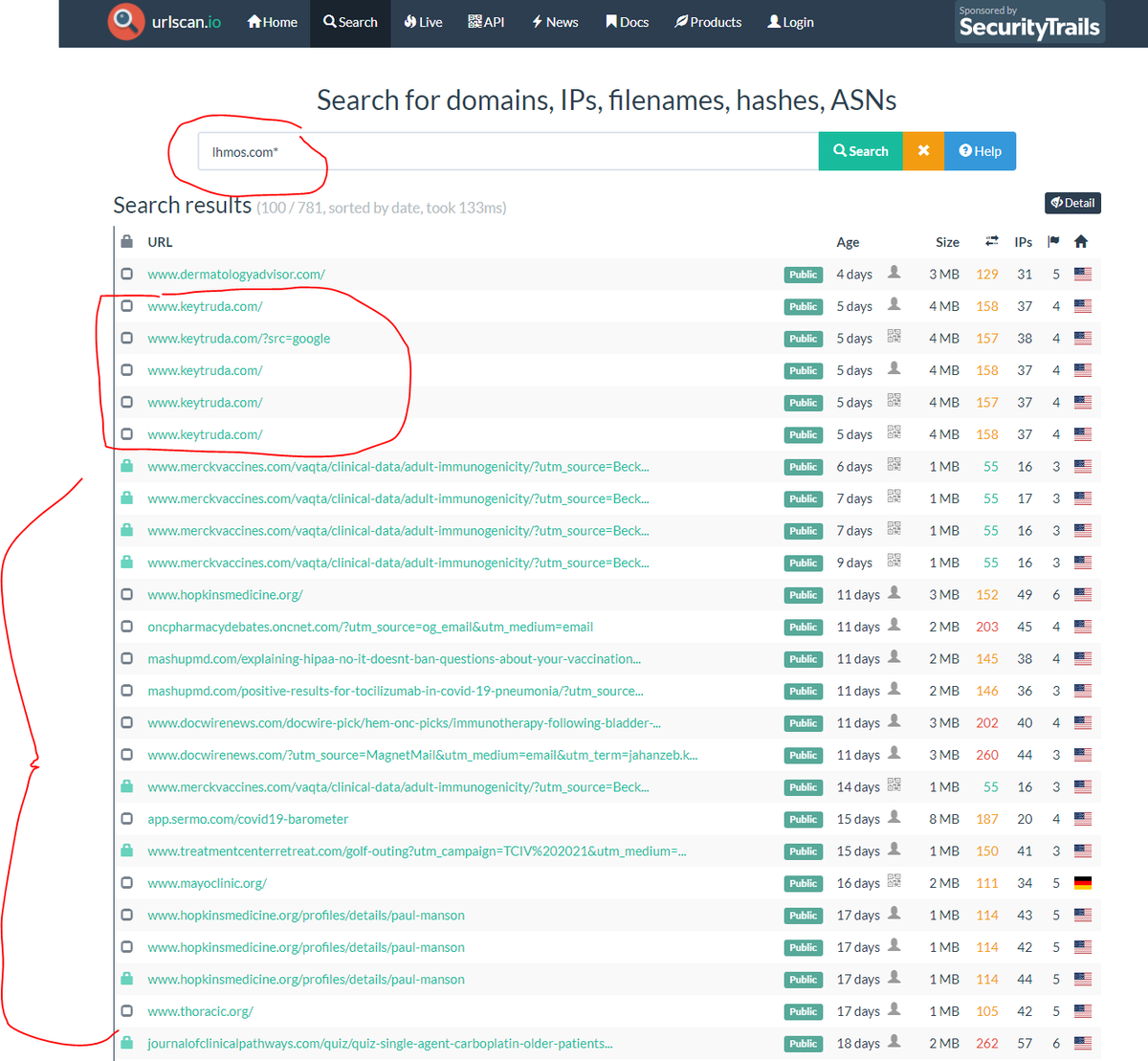1148x1061 pixels.
Task: Open docwirenews.com hem-onc-picks result link
Action: click(404, 723)
